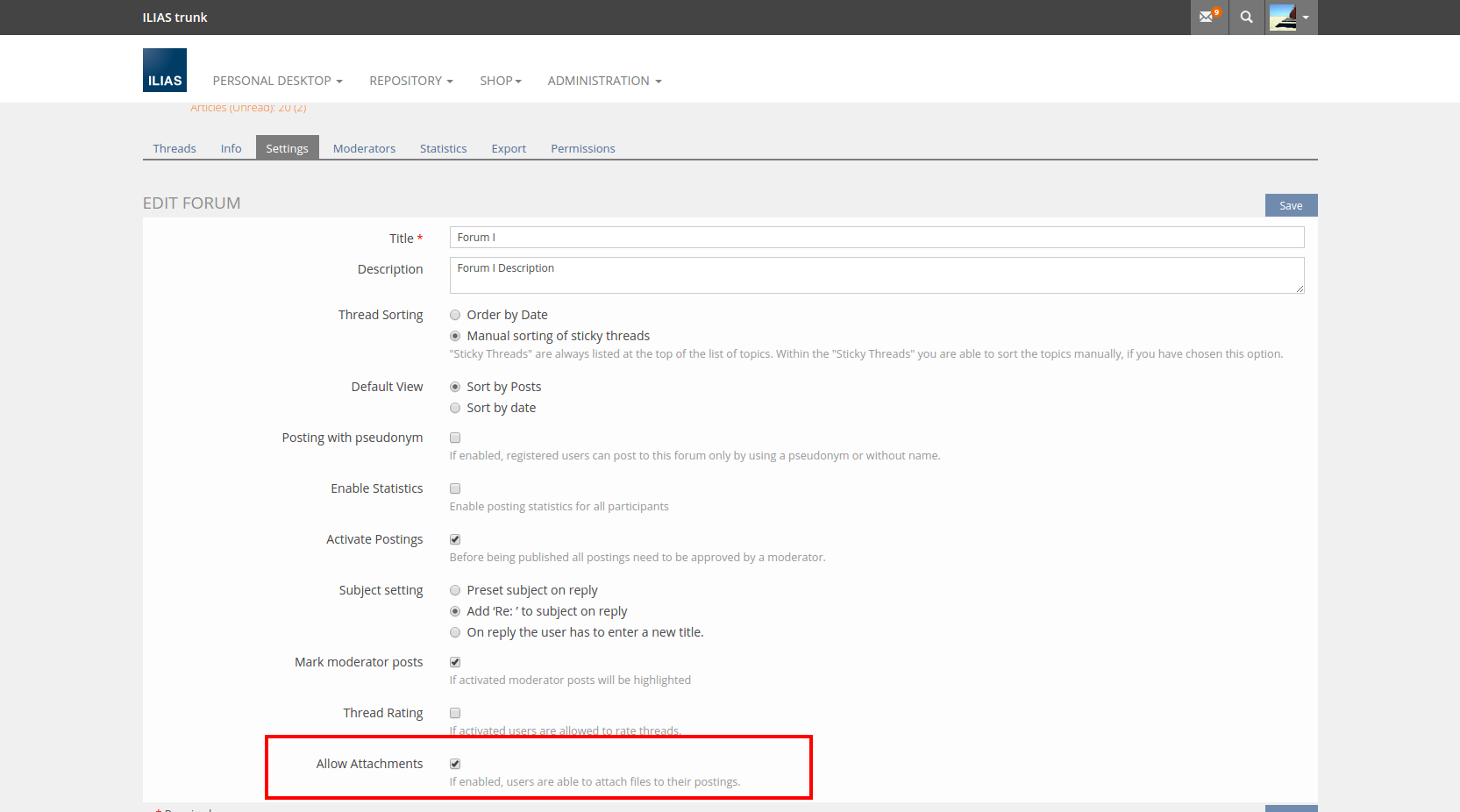
Task: Click the search magnifier icon
Action: [1246, 17]
